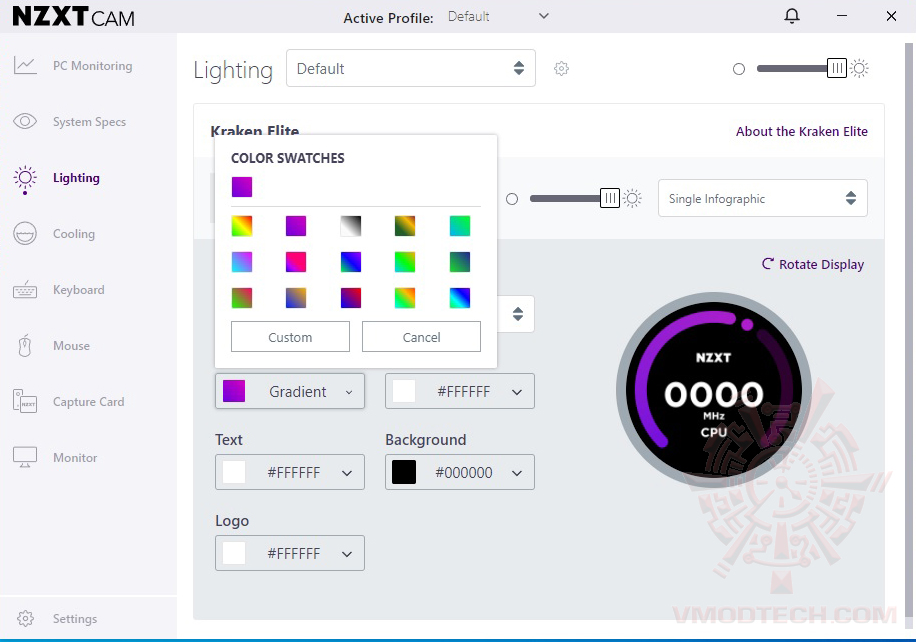Click the Custom button in swatches

tap(290, 337)
